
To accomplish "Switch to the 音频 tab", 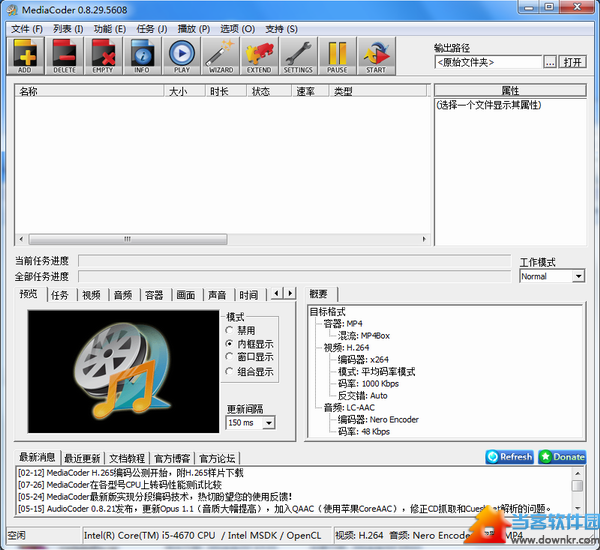I will [x=123, y=295].
